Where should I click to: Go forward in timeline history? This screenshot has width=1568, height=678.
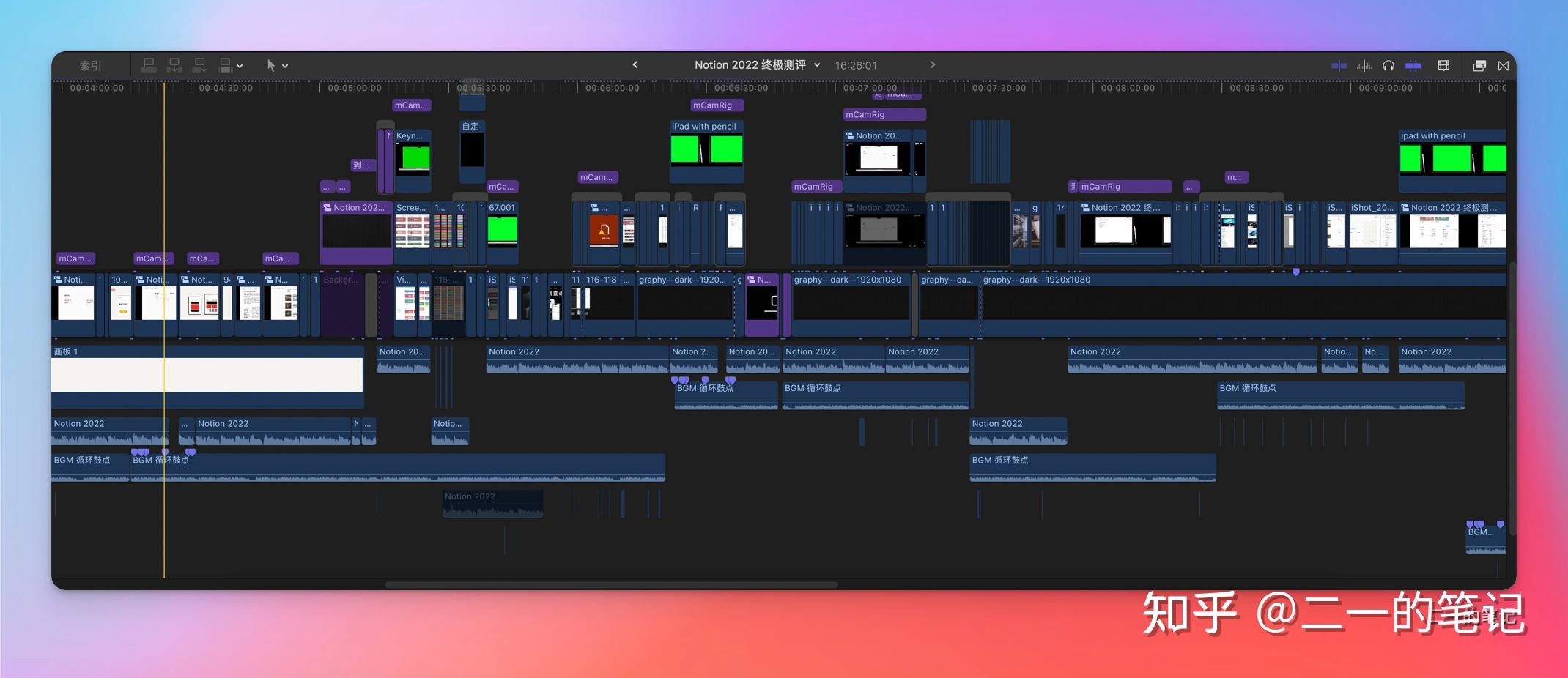point(932,64)
